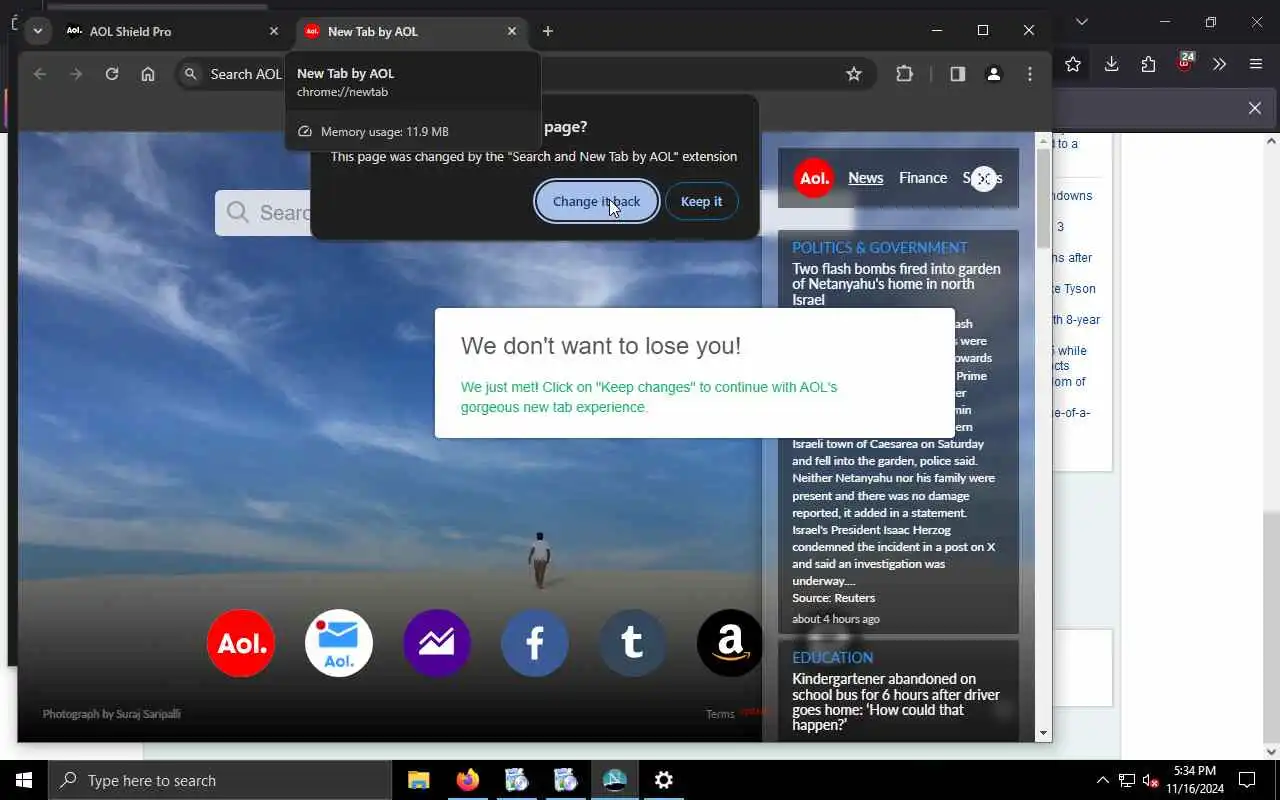Open File Explorer from the taskbar
This screenshot has width=1280, height=800.
pos(419,780)
